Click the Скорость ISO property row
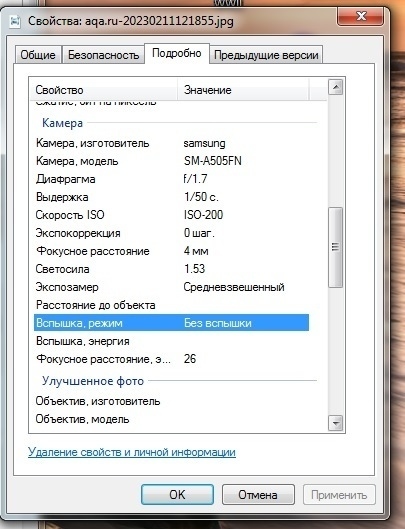The width and height of the screenshot is (405, 529). (171, 215)
